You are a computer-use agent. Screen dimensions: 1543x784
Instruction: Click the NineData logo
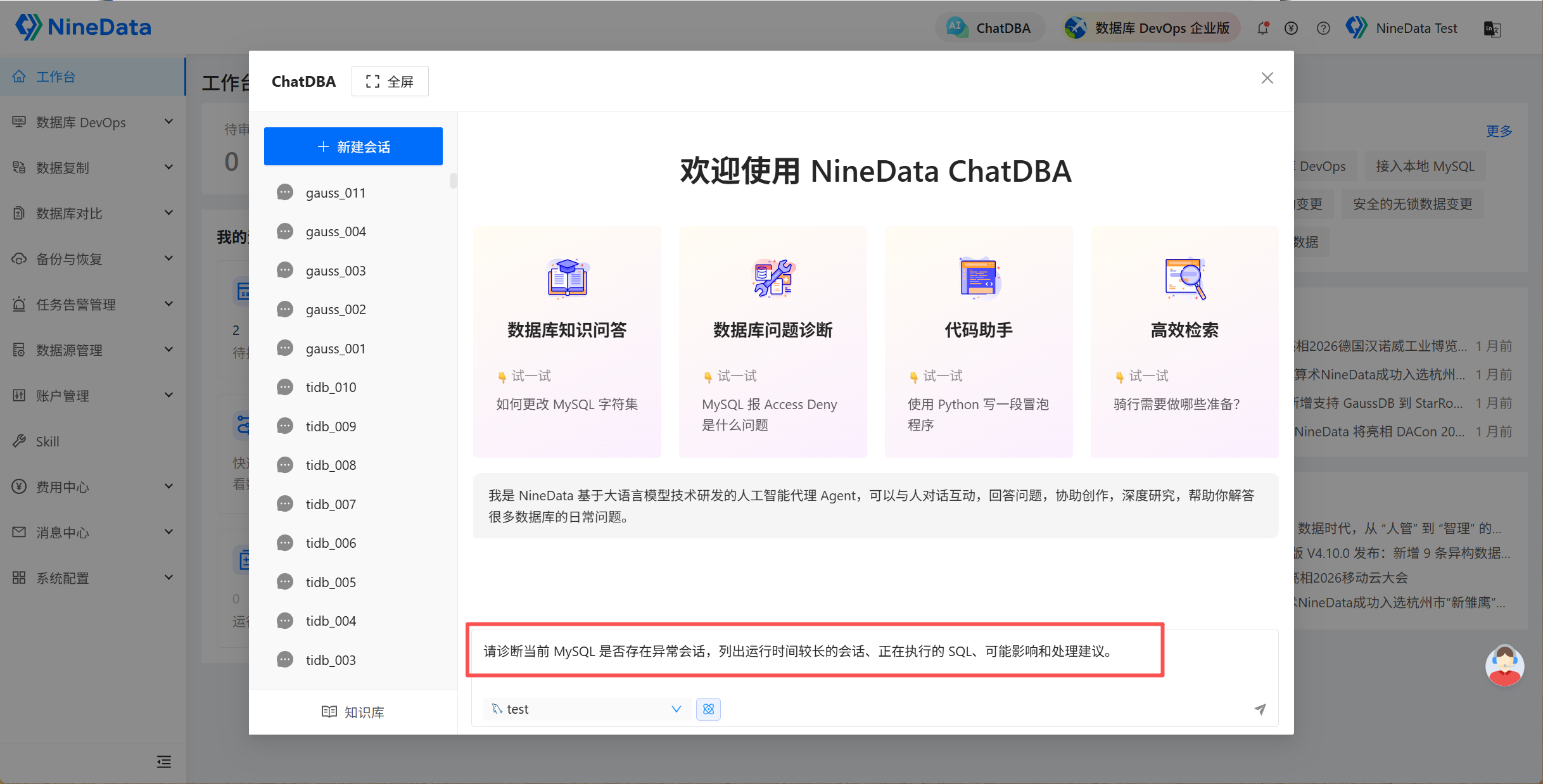point(83,27)
